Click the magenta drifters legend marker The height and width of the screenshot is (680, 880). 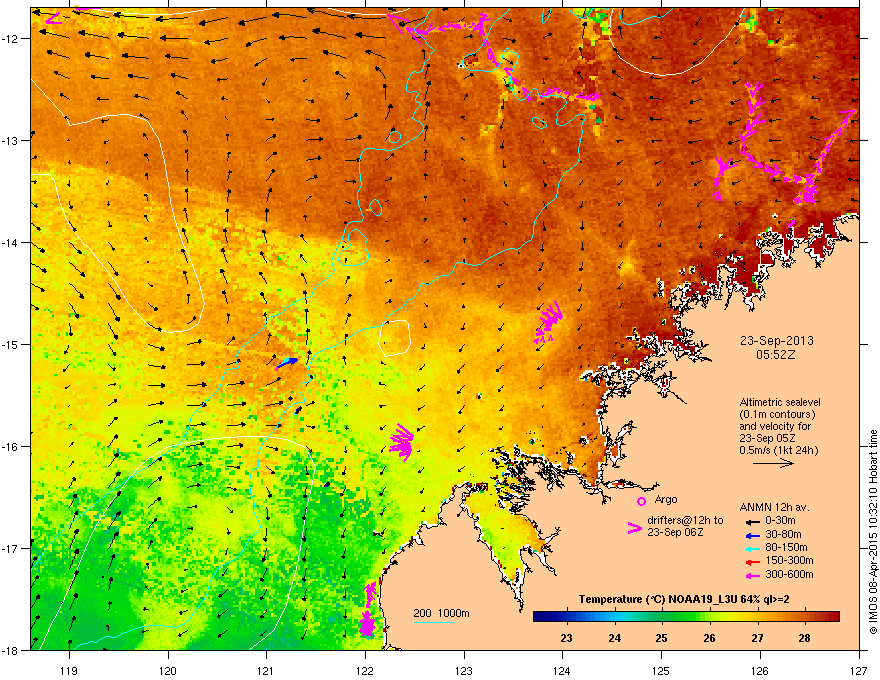(634, 527)
